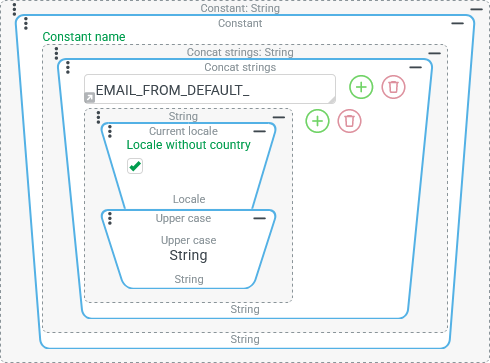Click the EMAIL_FROM_DEFAULT_ text input

point(210,89)
